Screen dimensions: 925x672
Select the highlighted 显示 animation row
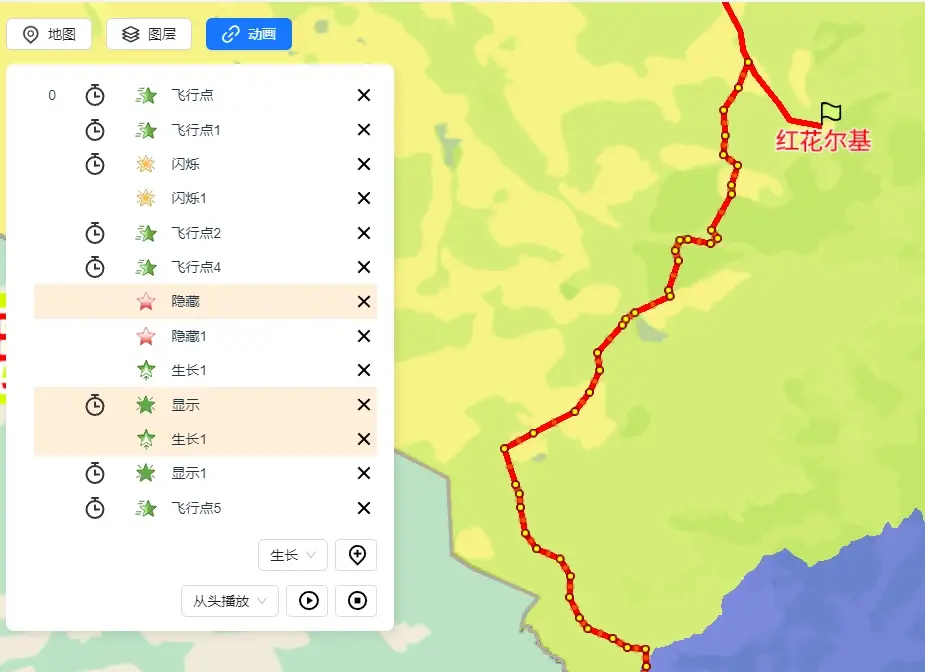click(205, 405)
